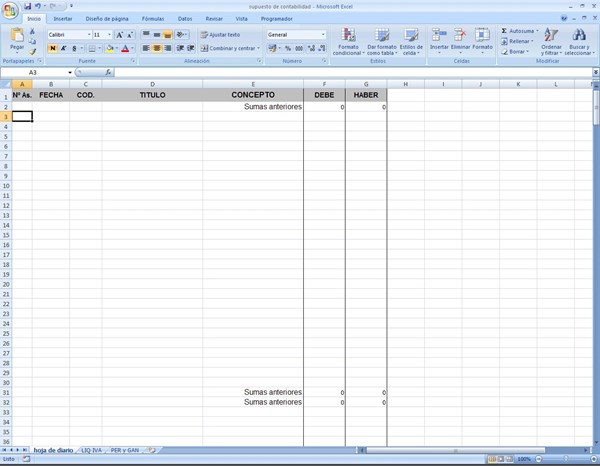Toggle italic K formatting
Viewport: 600px width, 466px height.
[x=64, y=48]
